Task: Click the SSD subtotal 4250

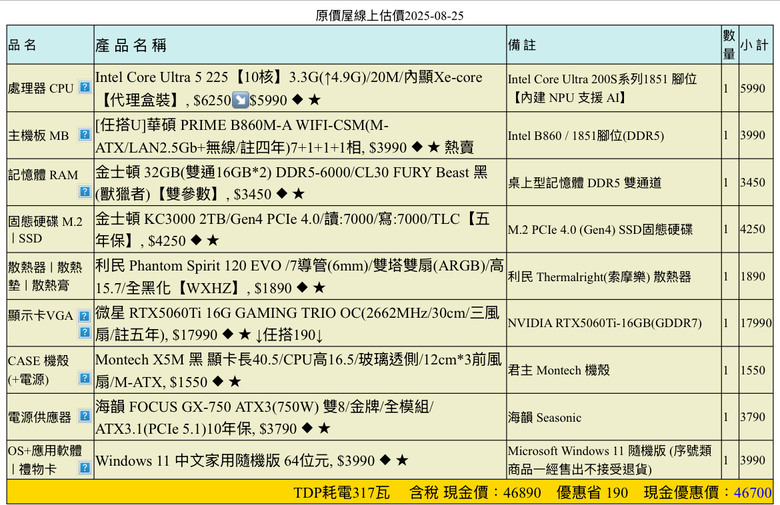Action: pos(753,229)
